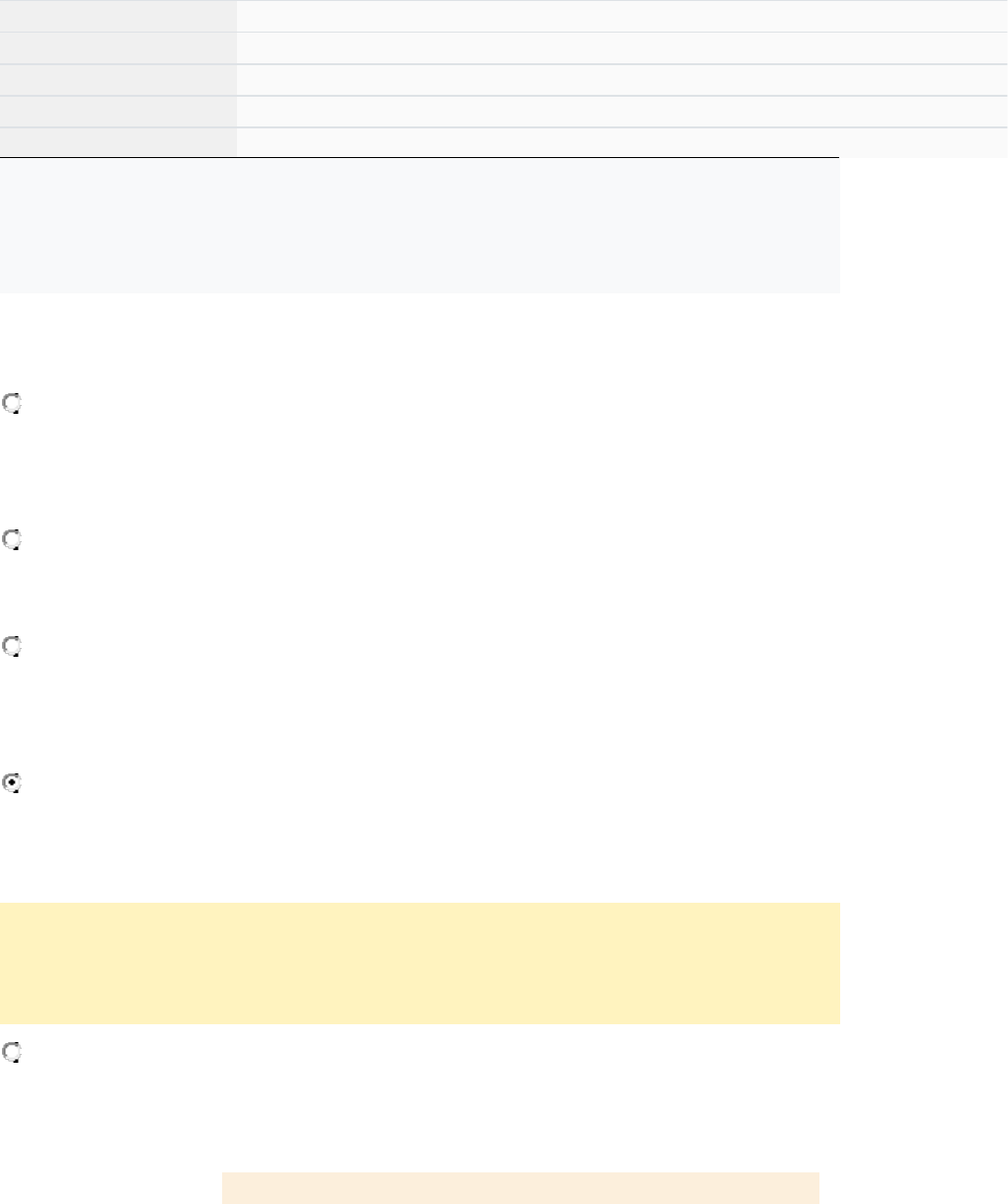Select the second radio button option
The height and width of the screenshot is (1204, 1008).
(x=13, y=539)
